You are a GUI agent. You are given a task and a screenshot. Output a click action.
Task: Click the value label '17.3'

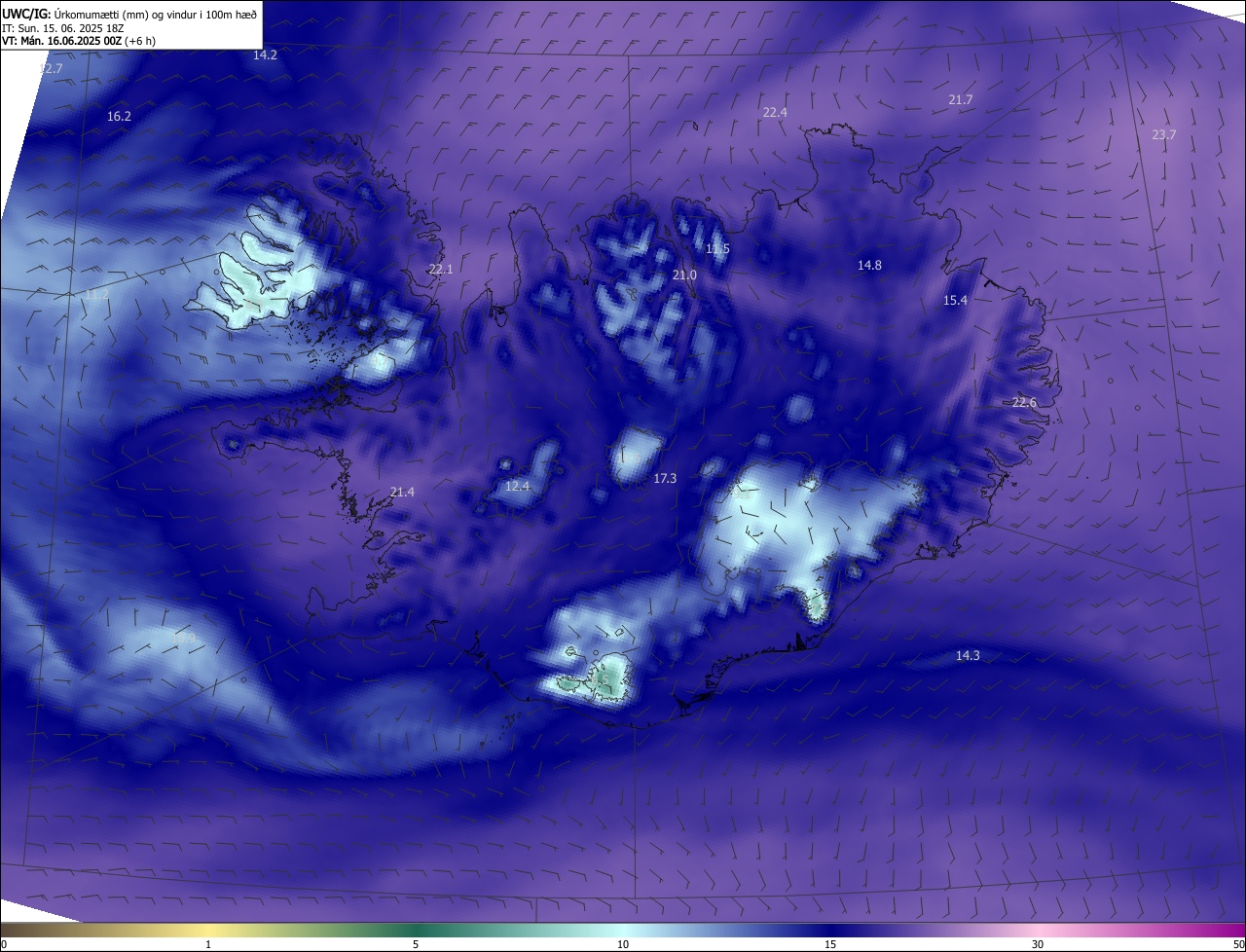click(665, 479)
